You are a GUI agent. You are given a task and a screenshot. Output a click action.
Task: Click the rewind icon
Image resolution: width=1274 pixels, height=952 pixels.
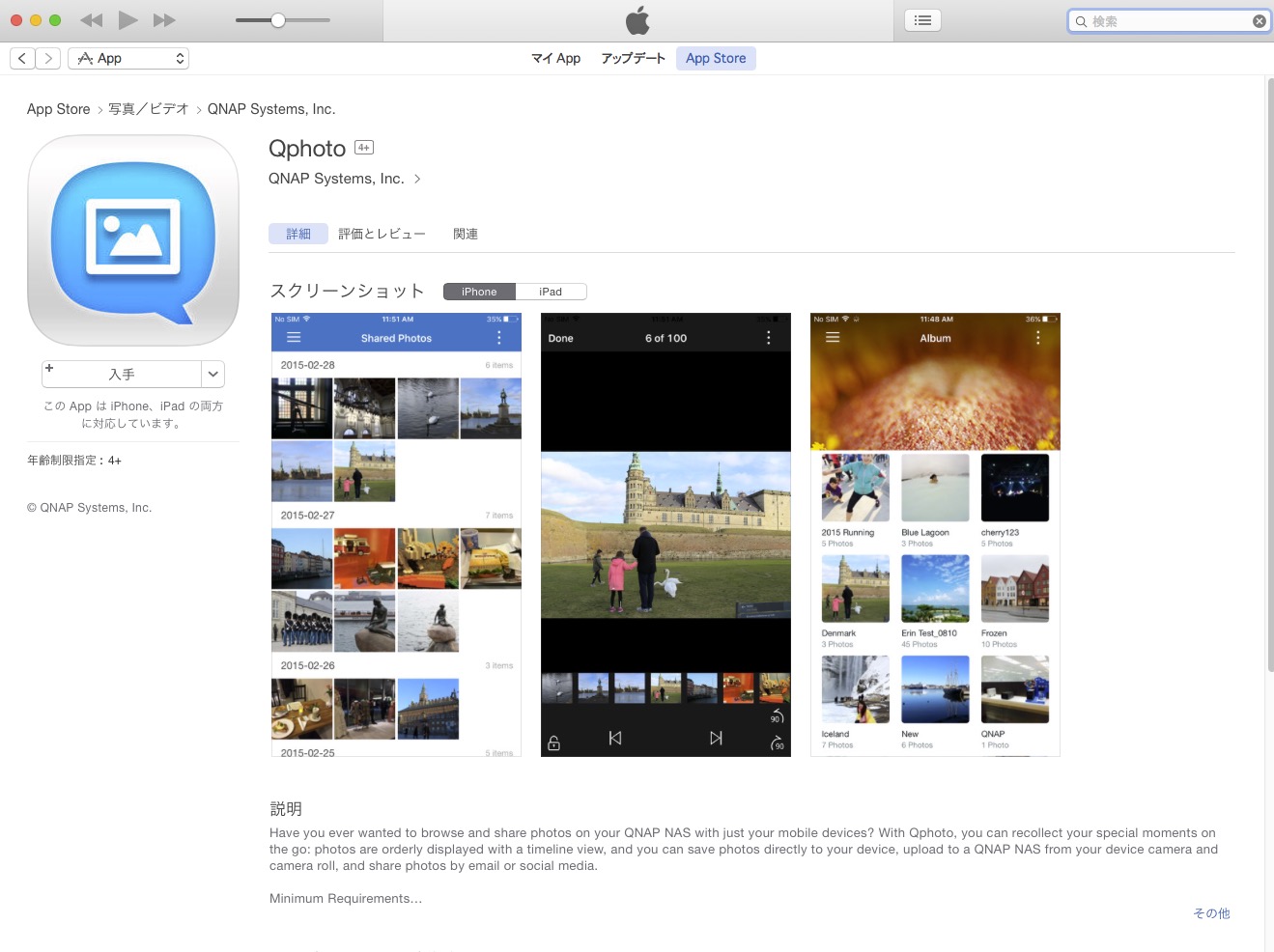[91, 19]
